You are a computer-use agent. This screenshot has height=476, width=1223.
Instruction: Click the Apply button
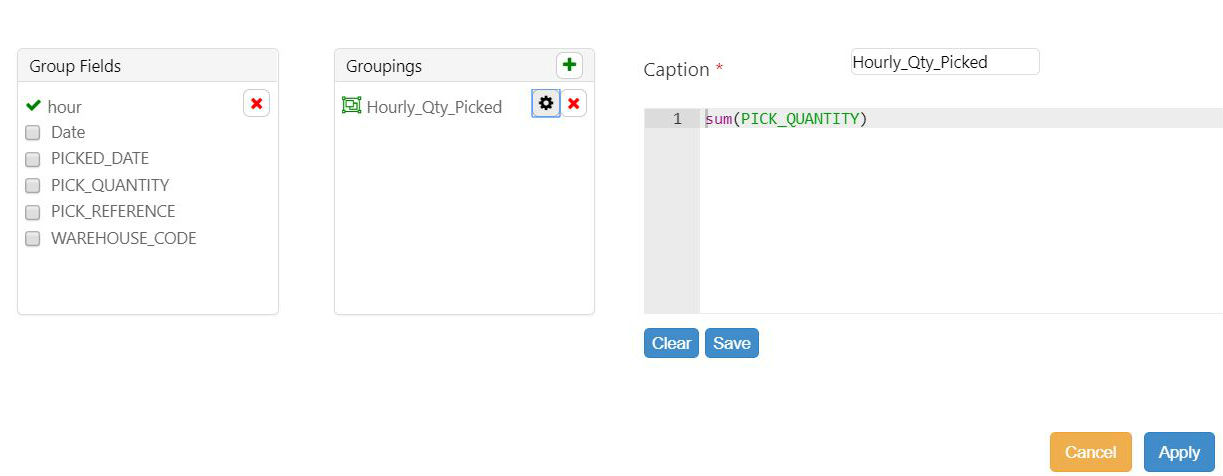click(1178, 452)
